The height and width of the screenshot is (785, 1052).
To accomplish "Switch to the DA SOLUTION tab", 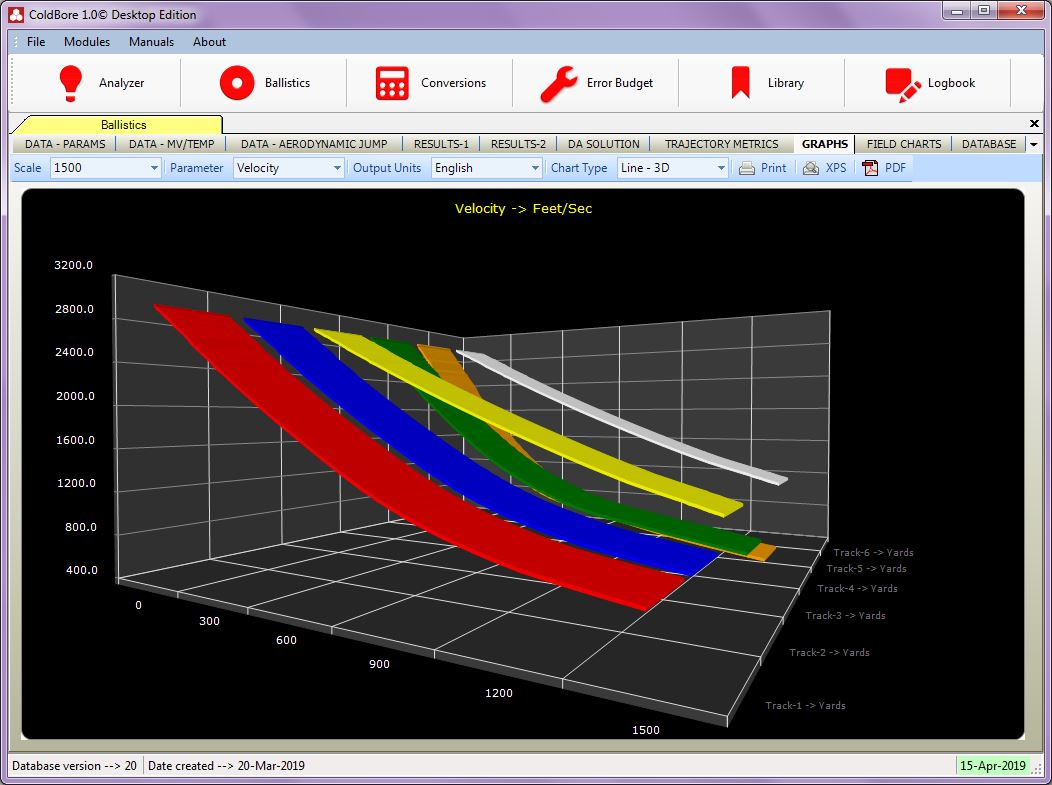I will (604, 144).
